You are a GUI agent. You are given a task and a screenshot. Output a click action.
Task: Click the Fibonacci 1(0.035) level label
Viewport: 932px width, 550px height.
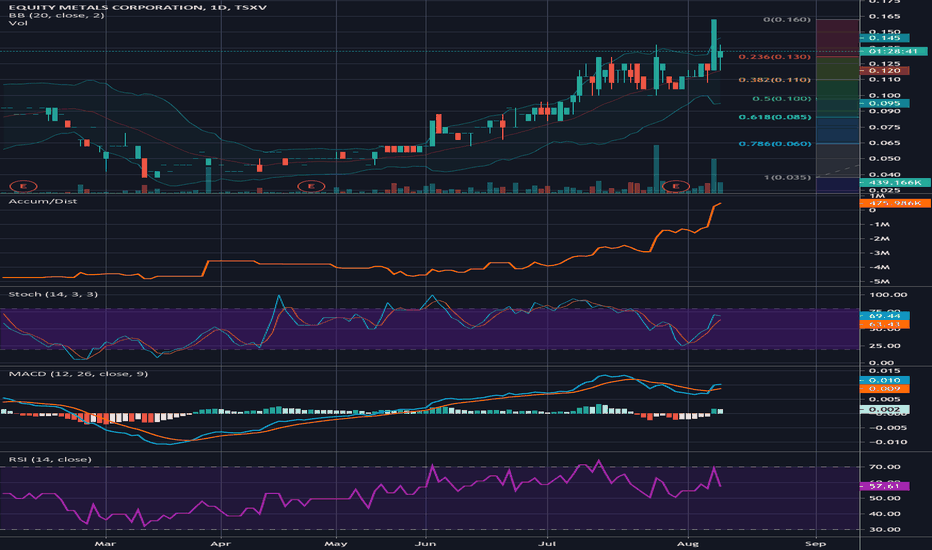pyautogui.click(x=787, y=177)
